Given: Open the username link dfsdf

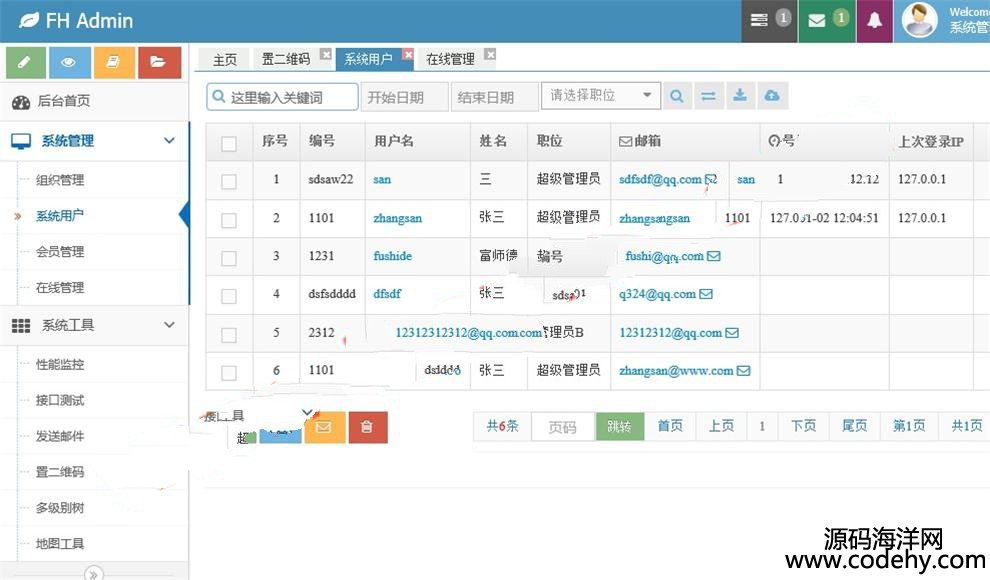Looking at the screenshot, I should 387,293.
